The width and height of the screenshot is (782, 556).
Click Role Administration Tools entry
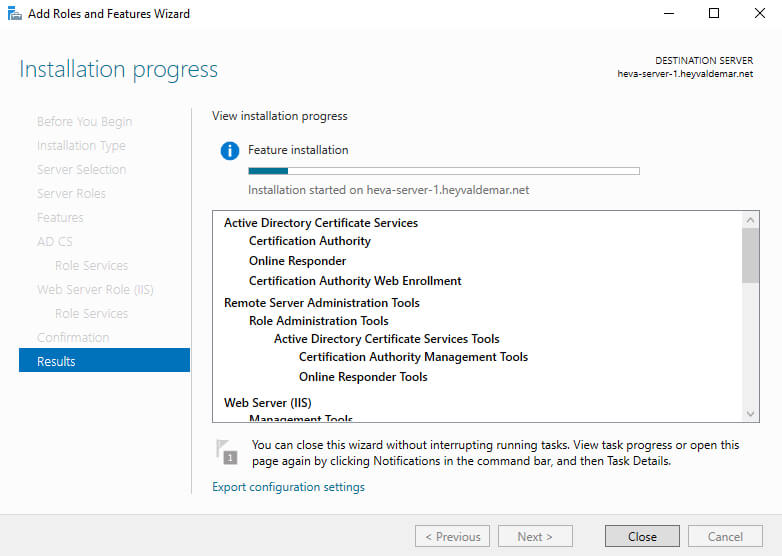click(x=319, y=321)
